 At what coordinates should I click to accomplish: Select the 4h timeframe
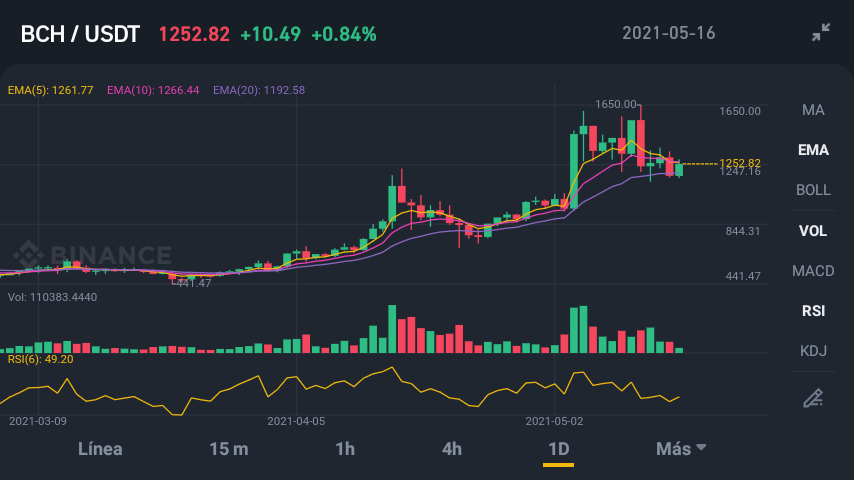click(x=452, y=449)
